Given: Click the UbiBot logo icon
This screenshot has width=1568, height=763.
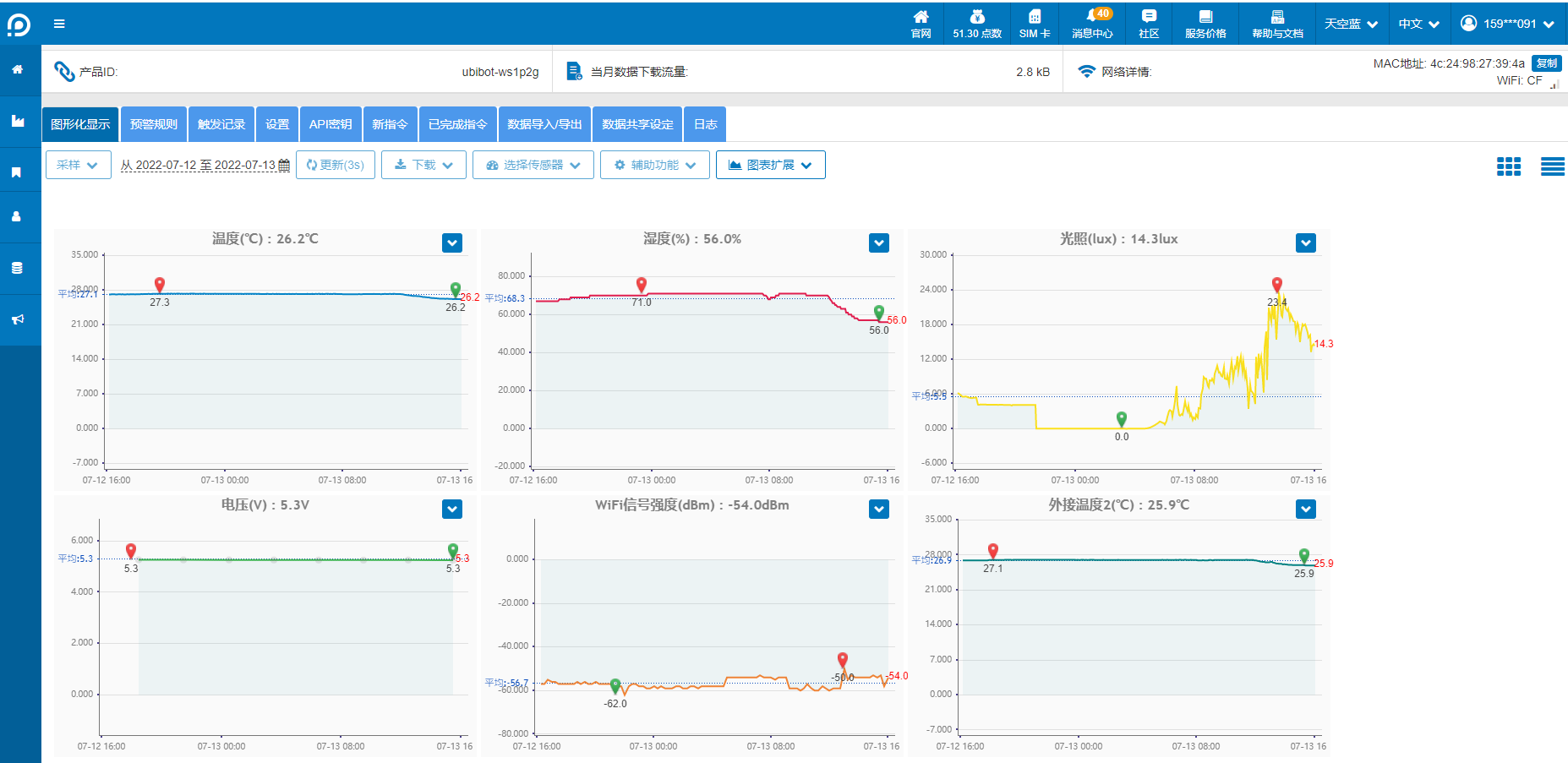Looking at the screenshot, I should (19, 25).
